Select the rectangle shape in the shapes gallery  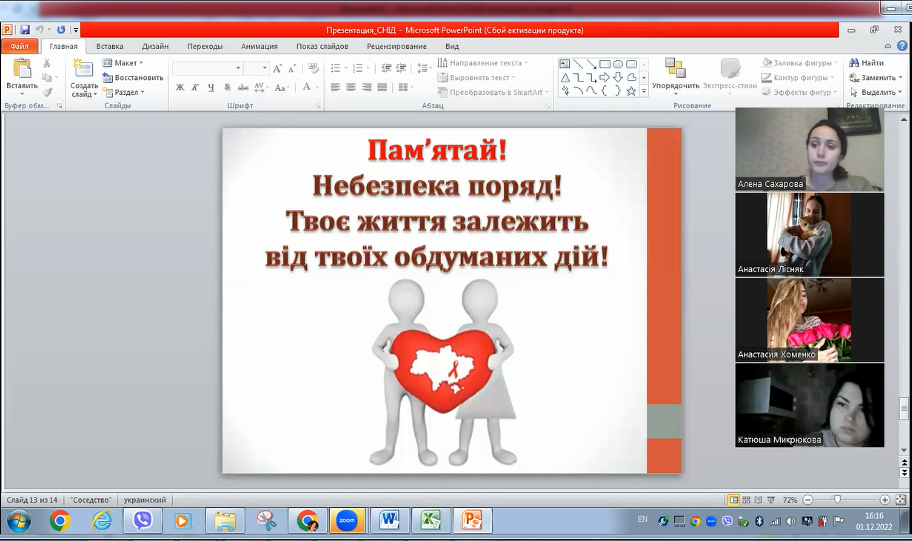click(x=605, y=64)
